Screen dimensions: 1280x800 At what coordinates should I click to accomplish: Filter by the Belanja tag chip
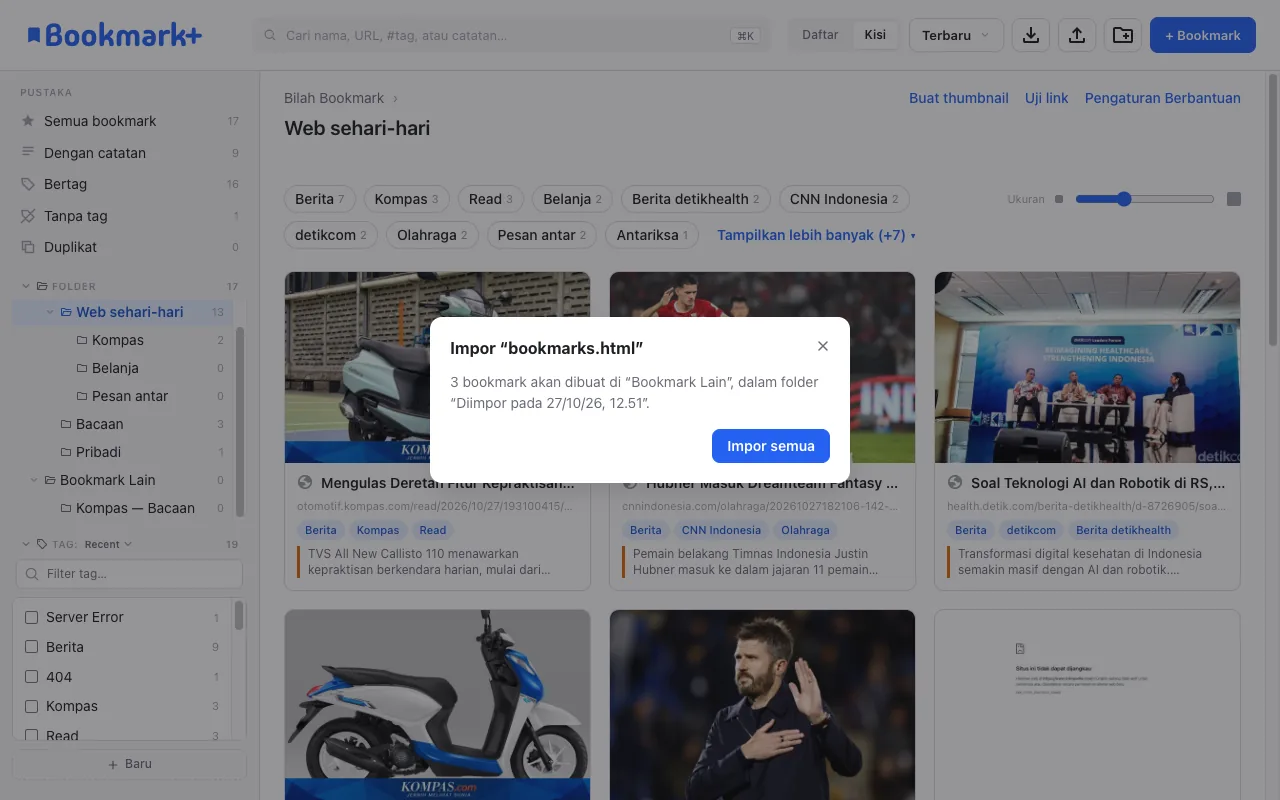(572, 199)
